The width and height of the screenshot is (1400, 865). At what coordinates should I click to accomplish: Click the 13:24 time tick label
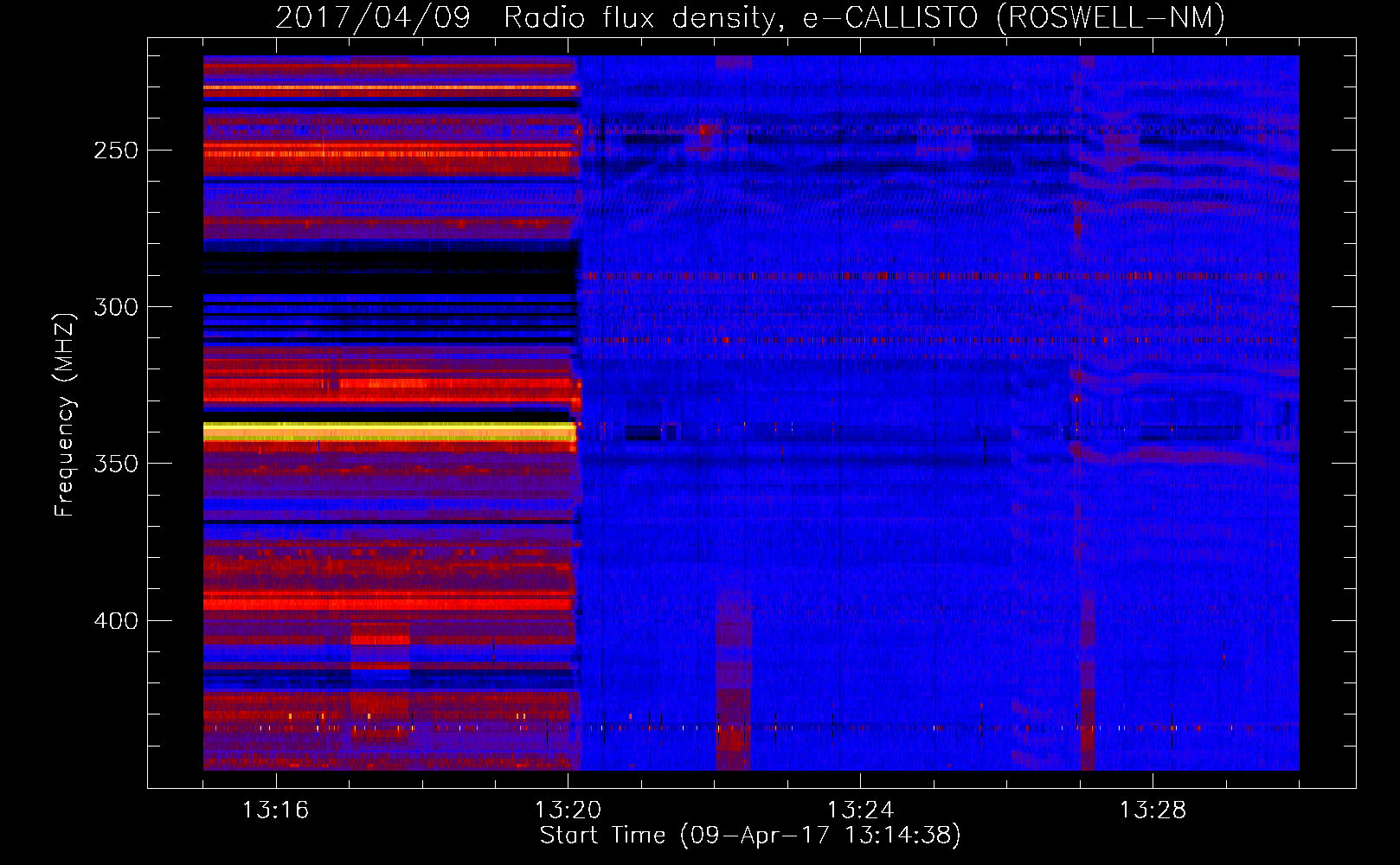[860, 811]
